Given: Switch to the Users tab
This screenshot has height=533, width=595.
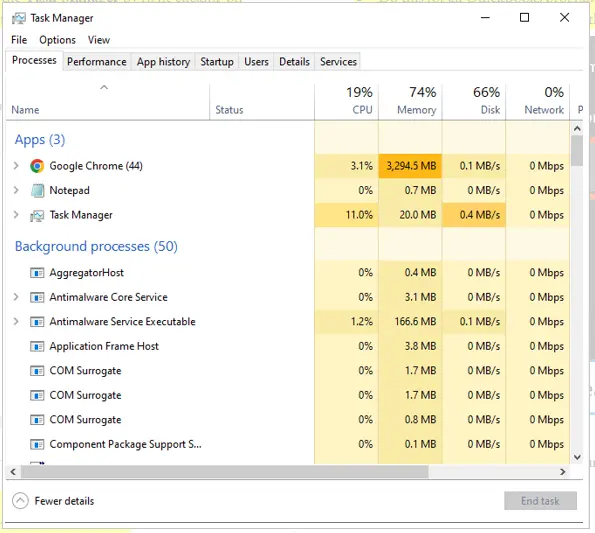Looking at the screenshot, I should (x=256, y=62).
